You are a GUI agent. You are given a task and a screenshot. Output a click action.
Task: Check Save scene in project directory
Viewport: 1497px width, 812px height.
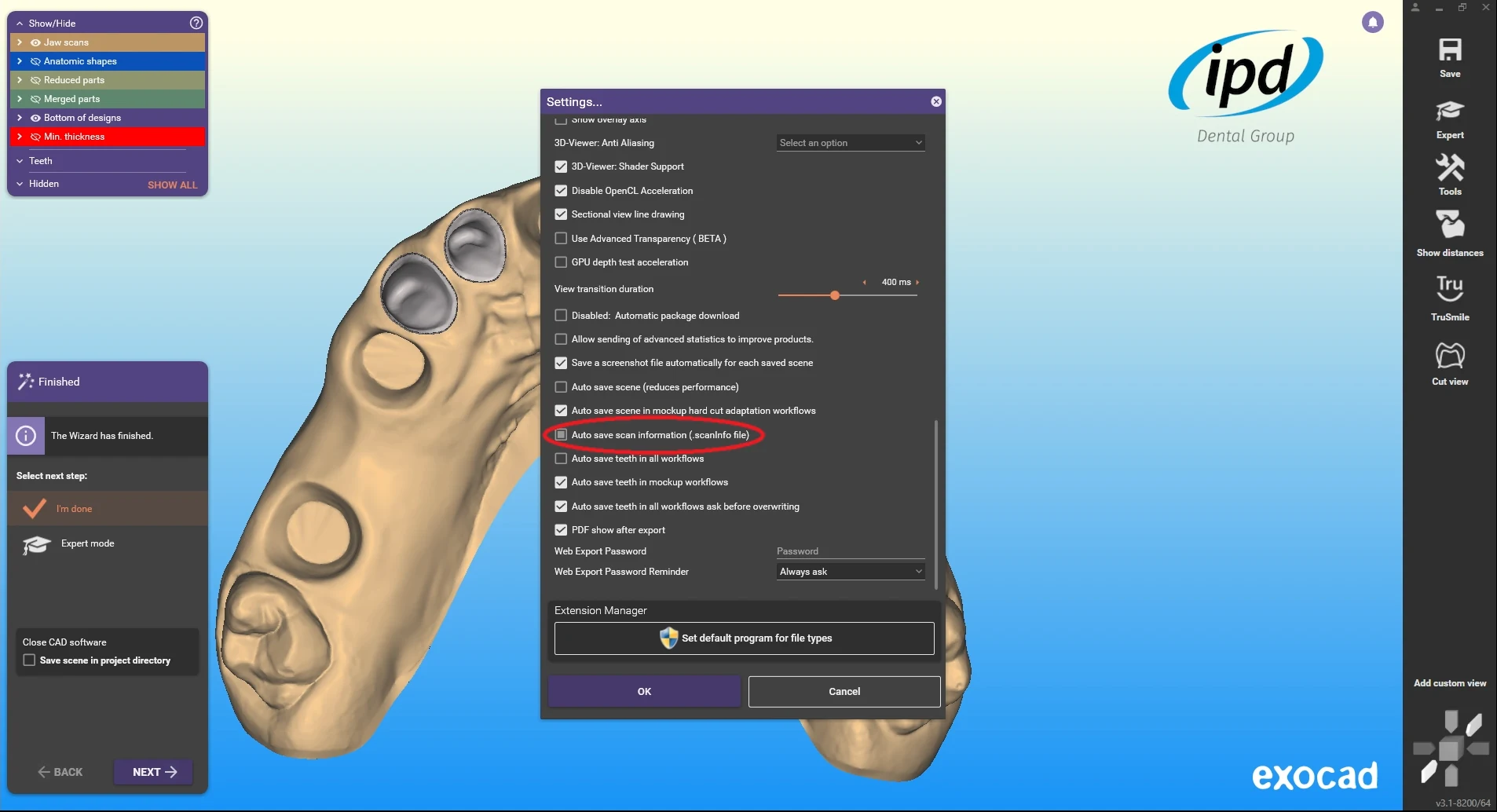[29, 660]
